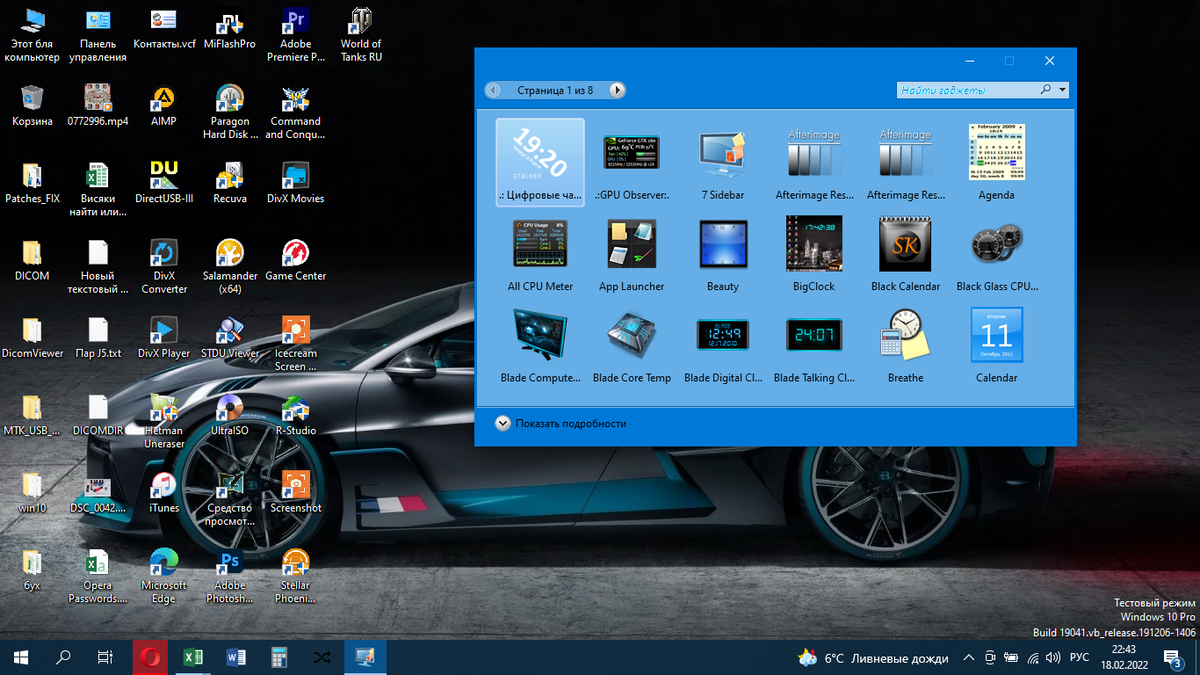Select the Recuva desktop shortcut
This screenshot has width=1200, height=675.
point(230,182)
